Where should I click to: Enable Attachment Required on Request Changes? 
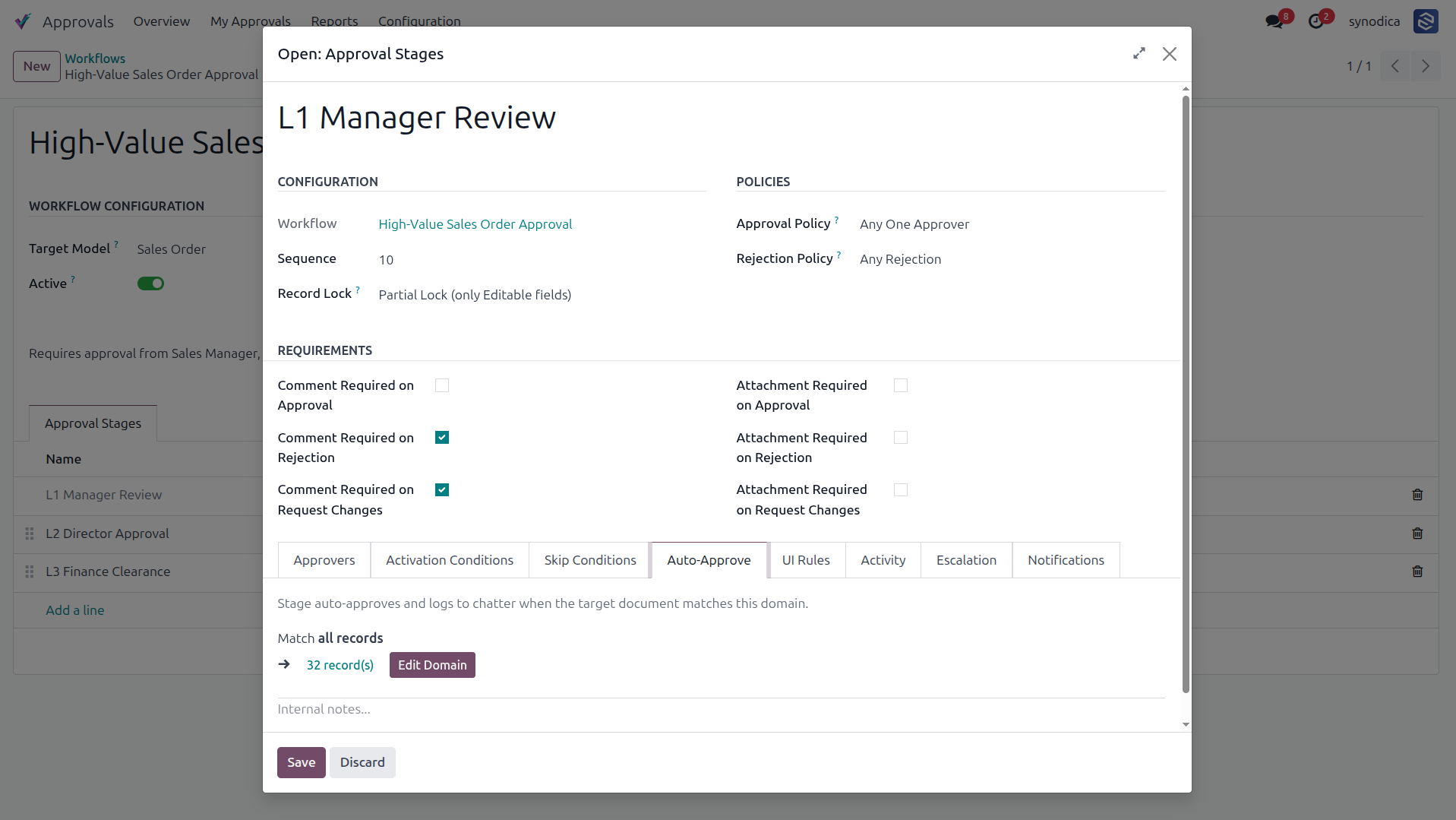(901, 490)
